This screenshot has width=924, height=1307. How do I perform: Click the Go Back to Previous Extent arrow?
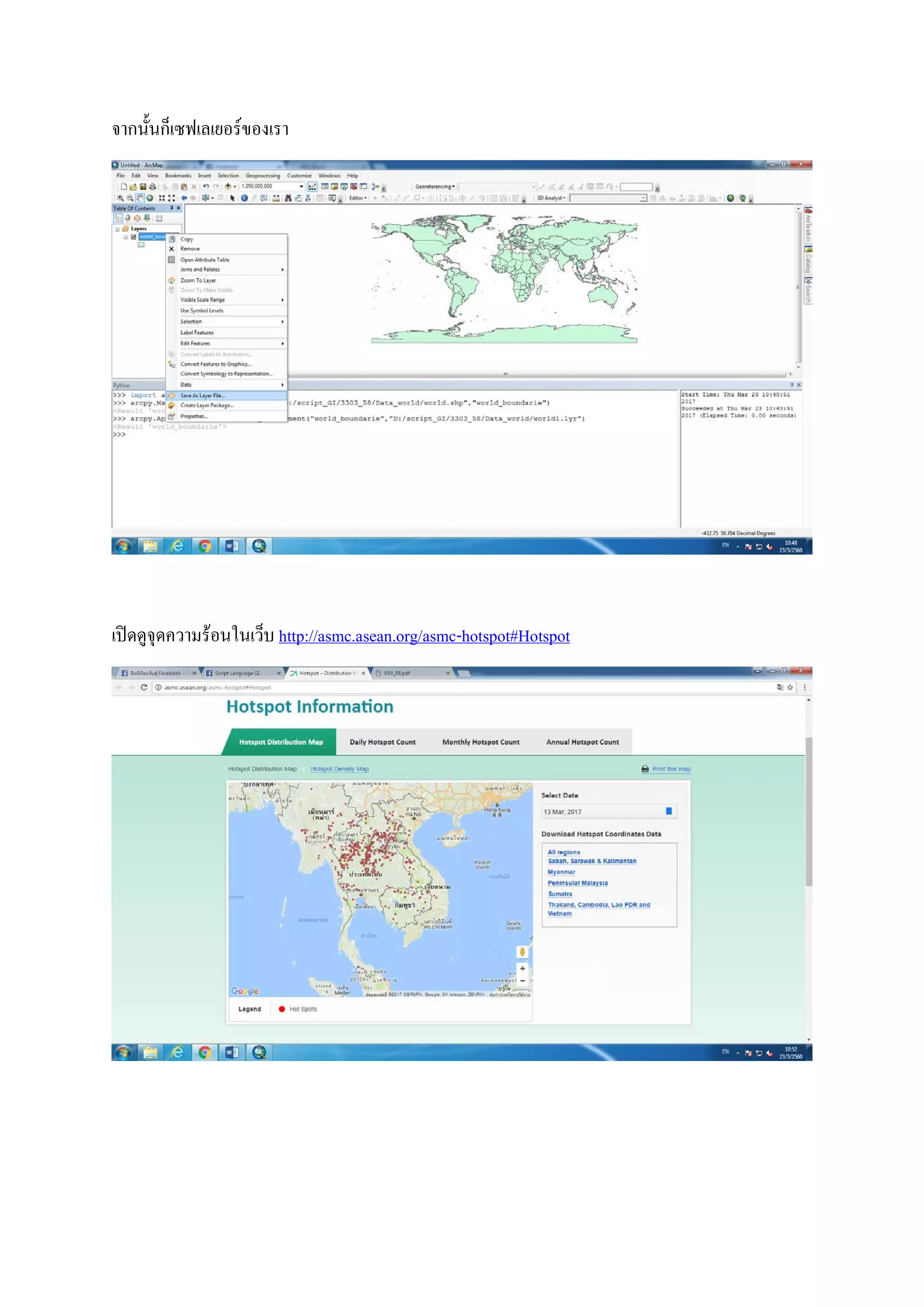coord(185,198)
